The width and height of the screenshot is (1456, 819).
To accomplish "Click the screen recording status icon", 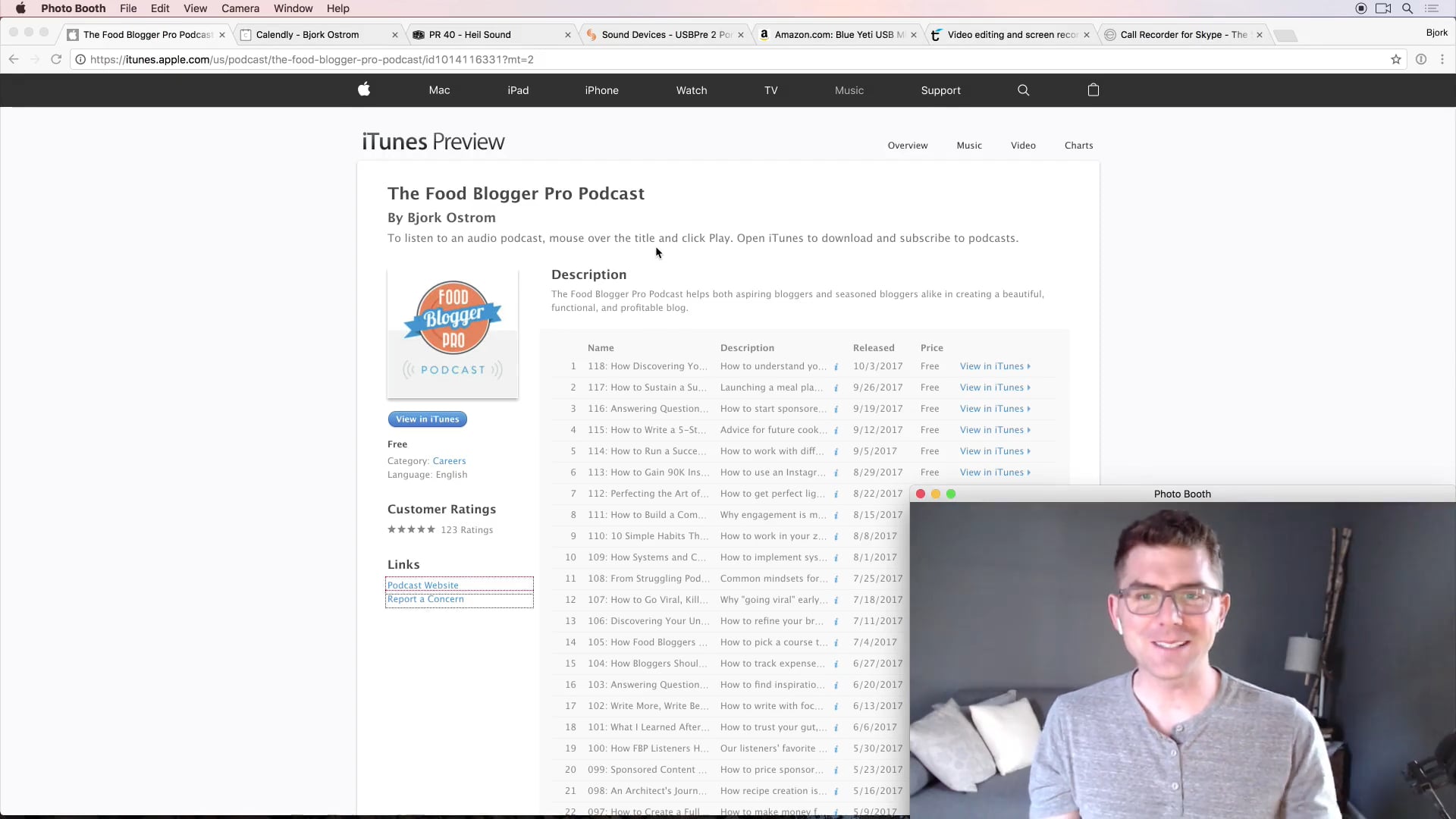I will (1361, 8).
